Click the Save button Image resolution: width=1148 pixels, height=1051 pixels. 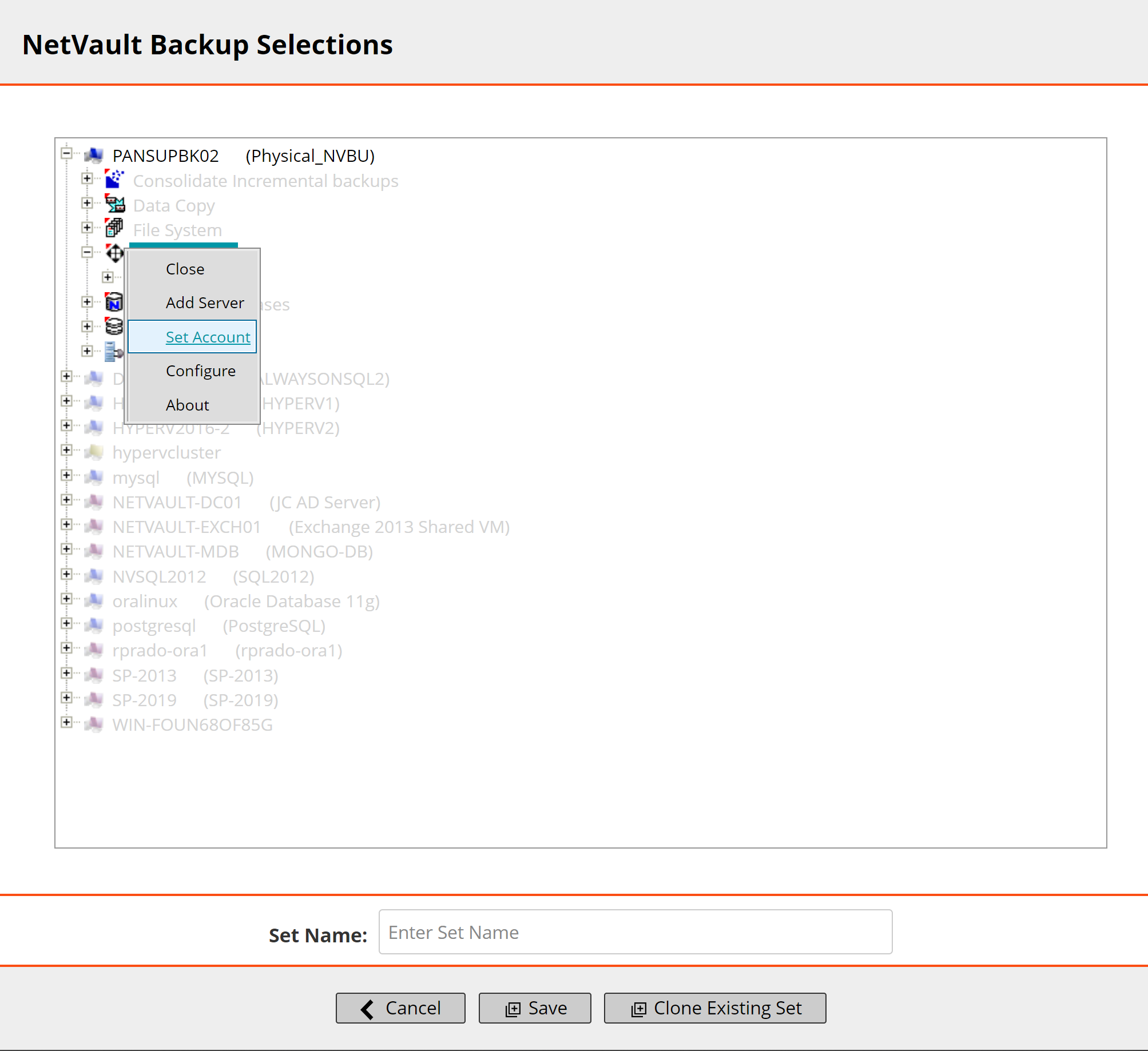click(x=535, y=1008)
